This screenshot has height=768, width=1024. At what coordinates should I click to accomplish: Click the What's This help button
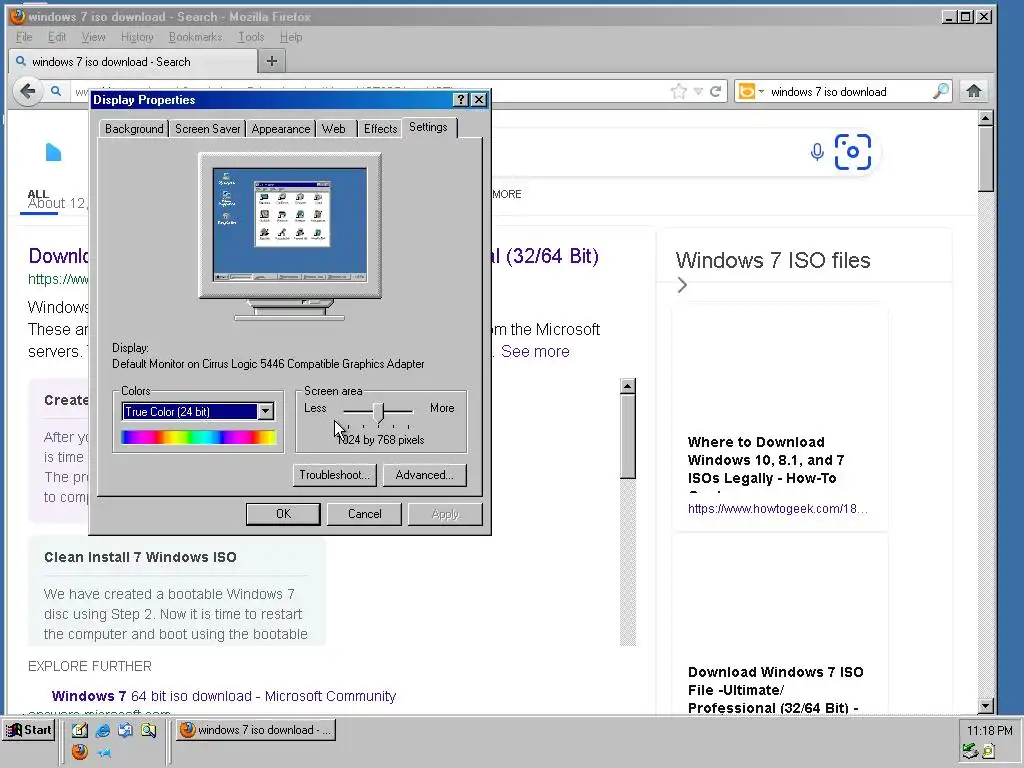click(x=460, y=99)
